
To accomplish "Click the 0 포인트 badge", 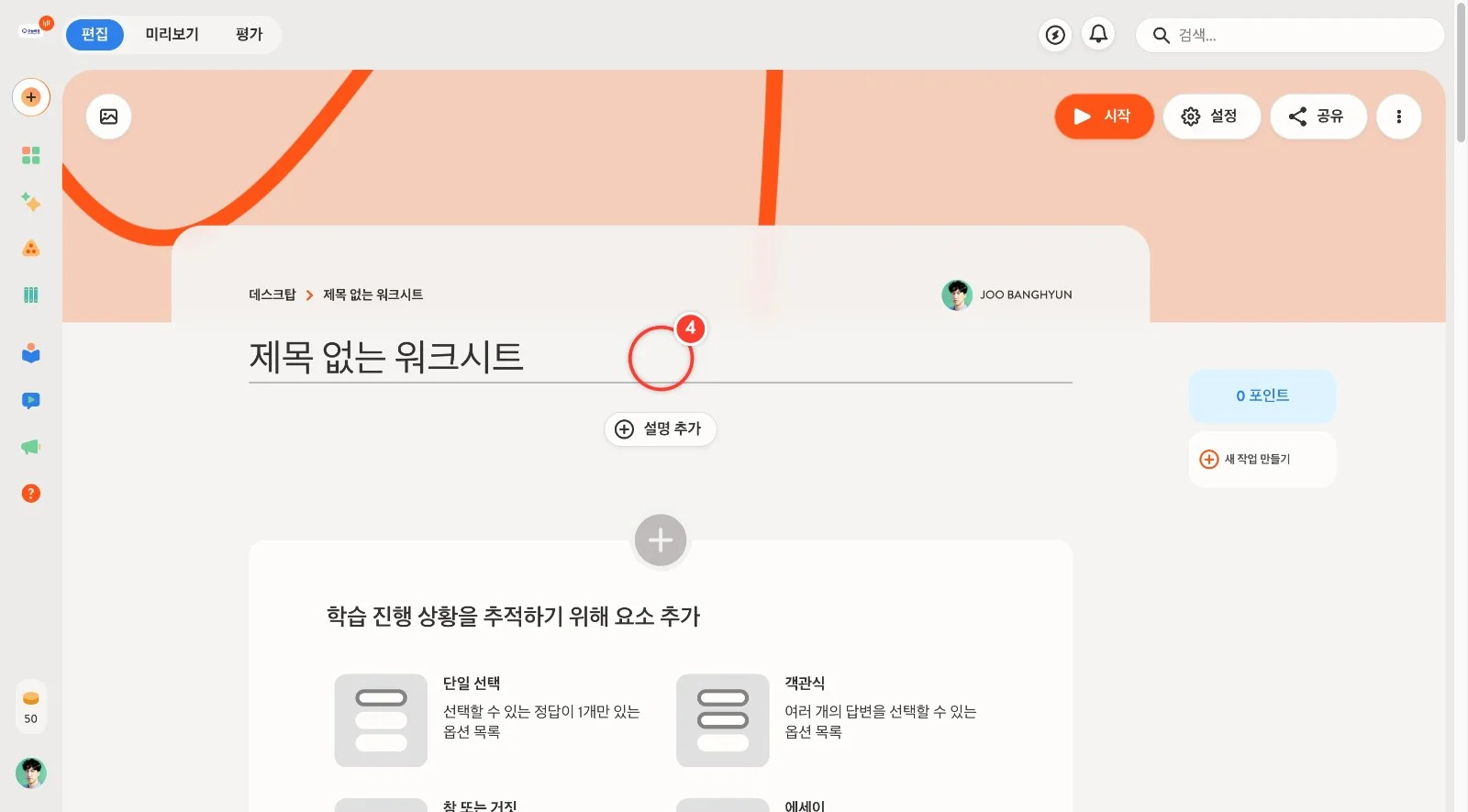I will tap(1262, 395).
